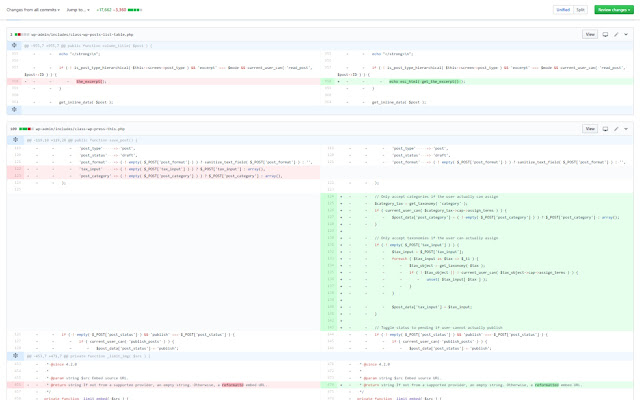Switch to Unified diff view
The height and width of the screenshot is (400, 640).
click(x=564, y=9)
